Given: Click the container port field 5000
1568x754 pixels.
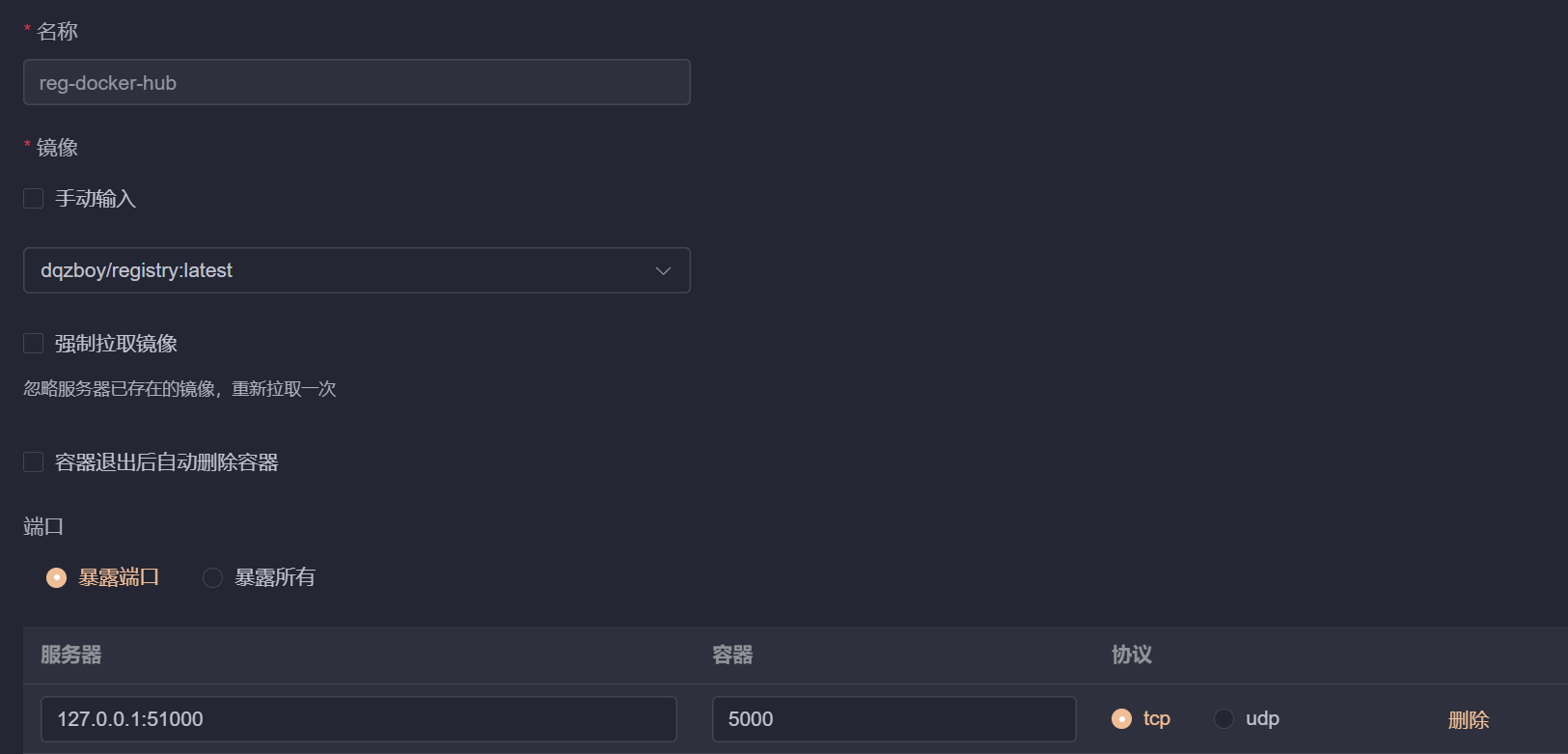Looking at the screenshot, I should (x=893, y=719).
